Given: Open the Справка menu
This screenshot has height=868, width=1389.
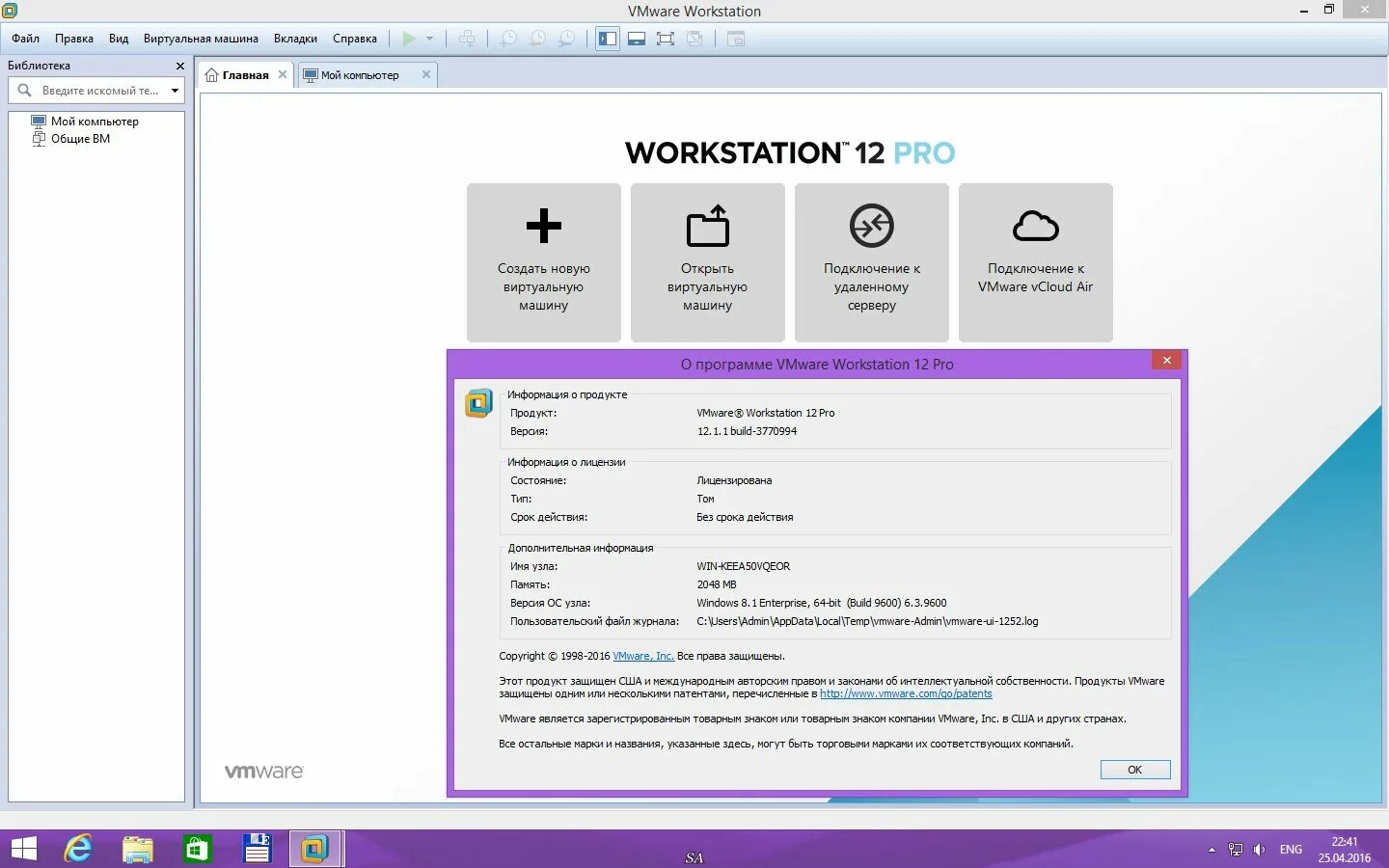Looking at the screenshot, I should pos(355,39).
